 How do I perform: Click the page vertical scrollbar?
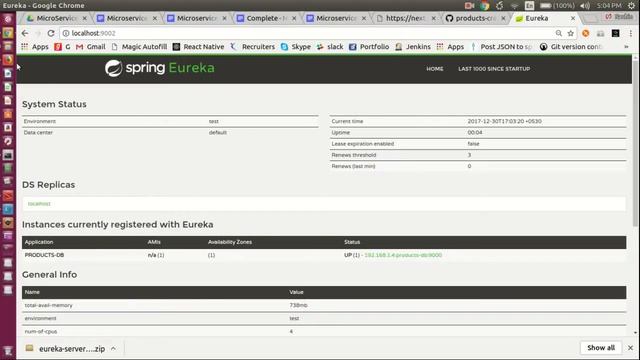pos(636,145)
